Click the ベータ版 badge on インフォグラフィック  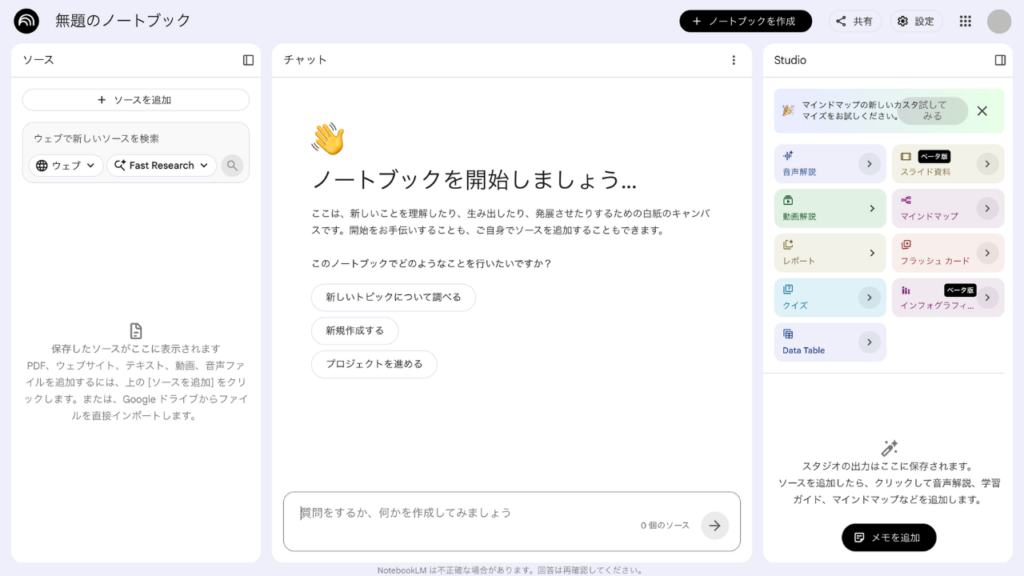(x=960, y=290)
